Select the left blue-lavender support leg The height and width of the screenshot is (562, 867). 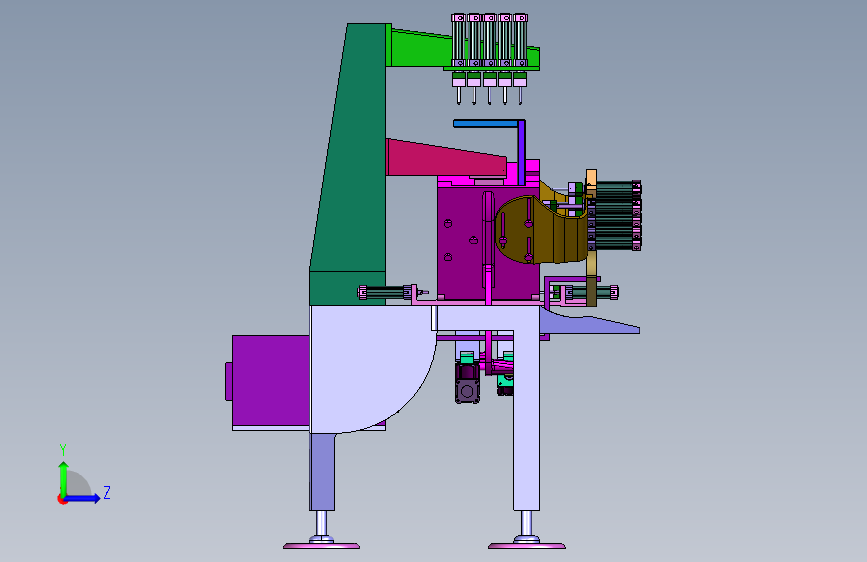coord(322,472)
